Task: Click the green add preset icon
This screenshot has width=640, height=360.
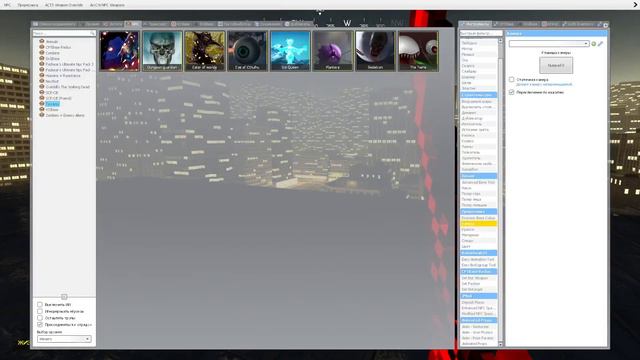Action: (x=594, y=44)
